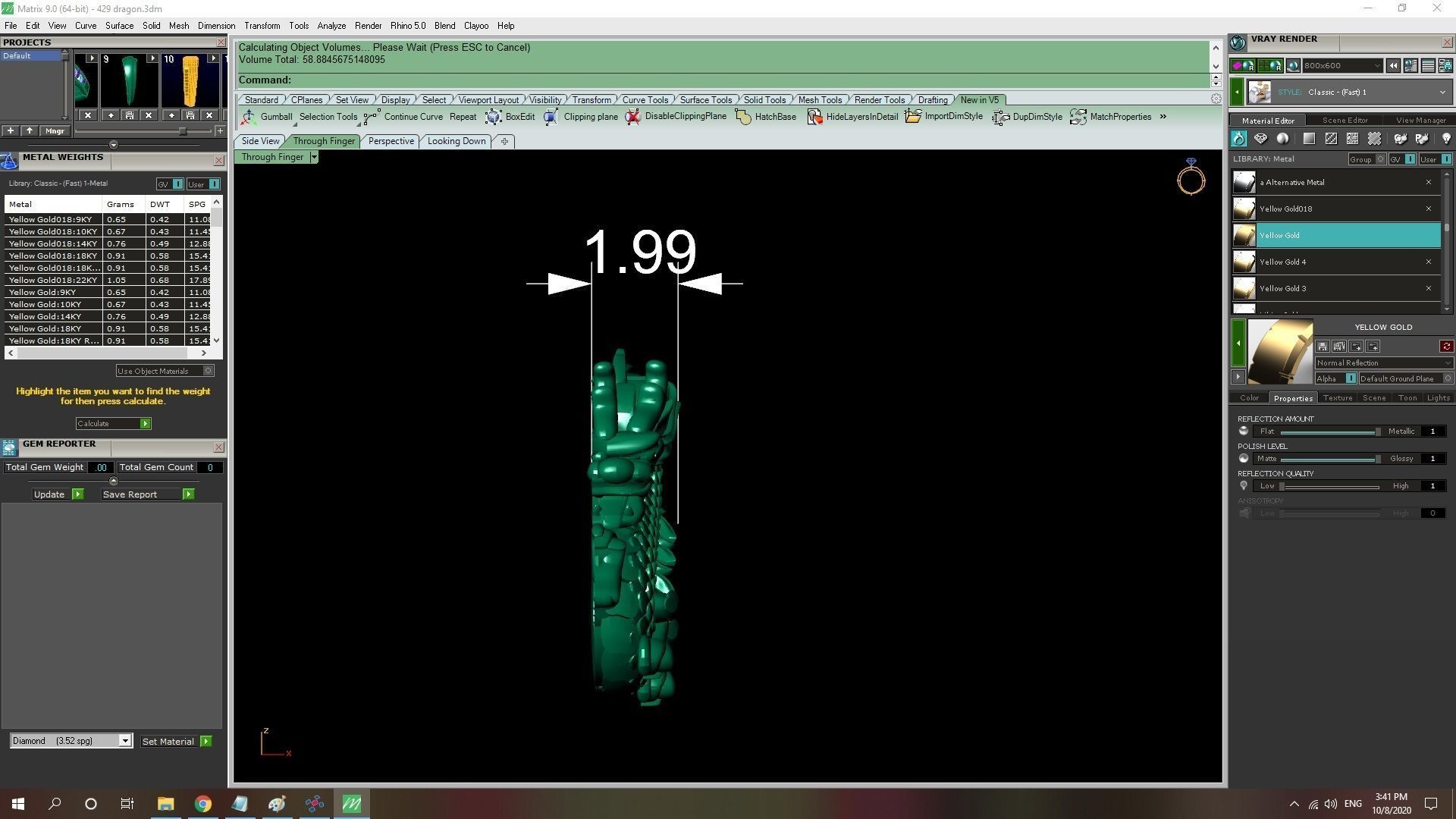Enable the Clipping plane tool
1456x819 pixels.
click(x=551, y=117)
